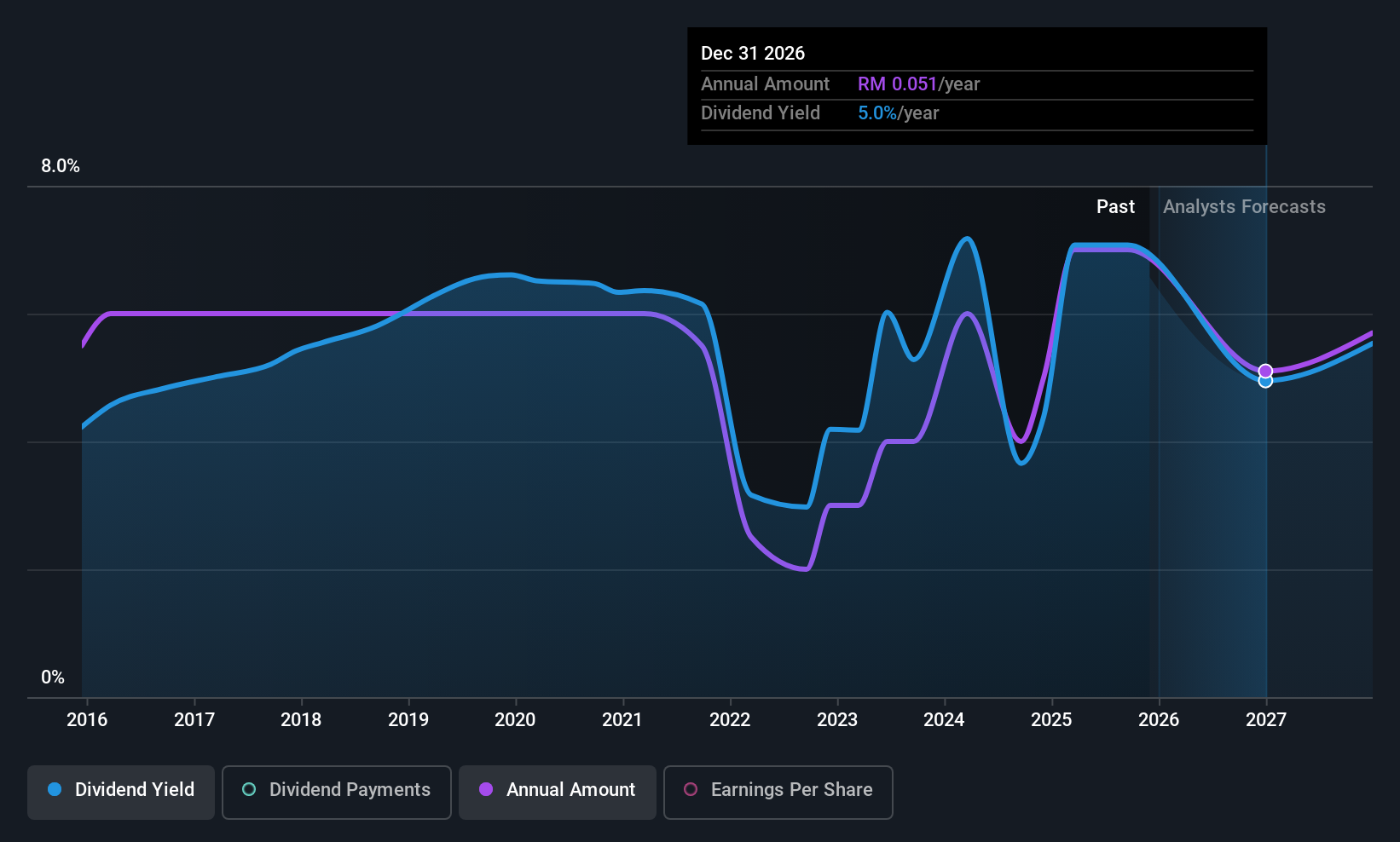Click the Analysts Forecasts label
Image resolution: width=1400 pixels, height=842 pixels.
point(1244,207)
